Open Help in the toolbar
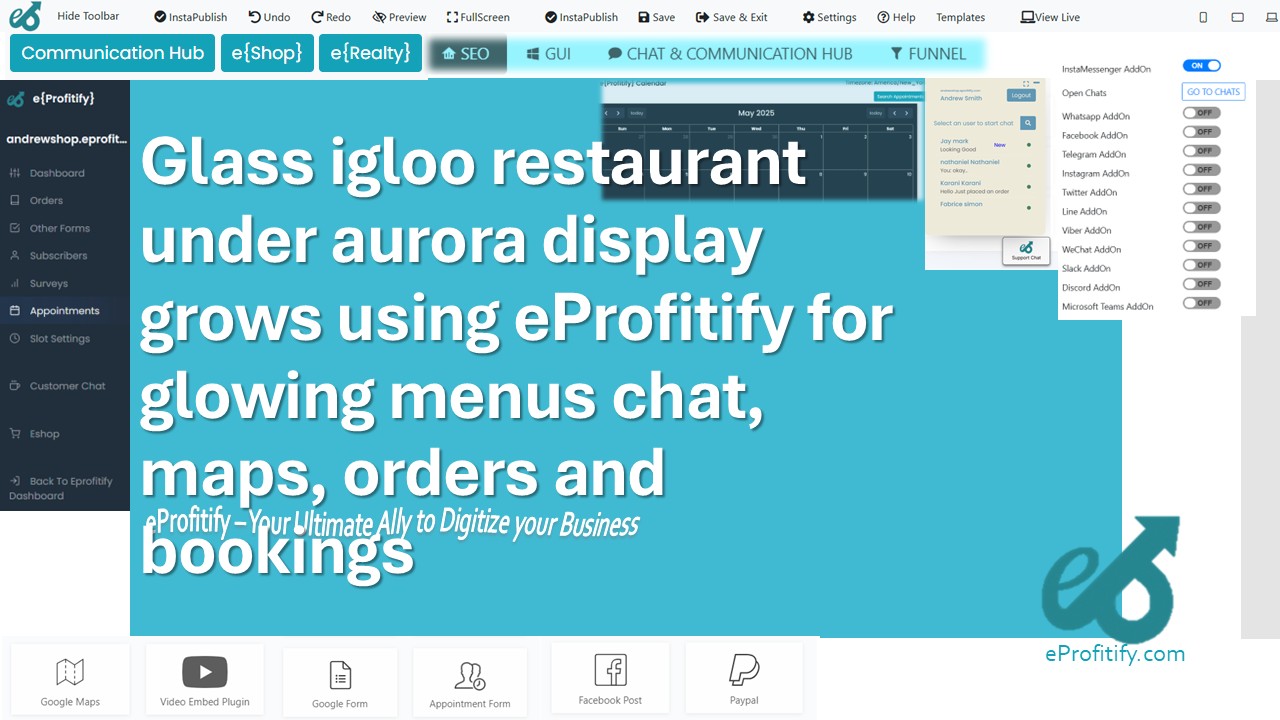This screenshot has width=1280, height=720. coord(896,17)
